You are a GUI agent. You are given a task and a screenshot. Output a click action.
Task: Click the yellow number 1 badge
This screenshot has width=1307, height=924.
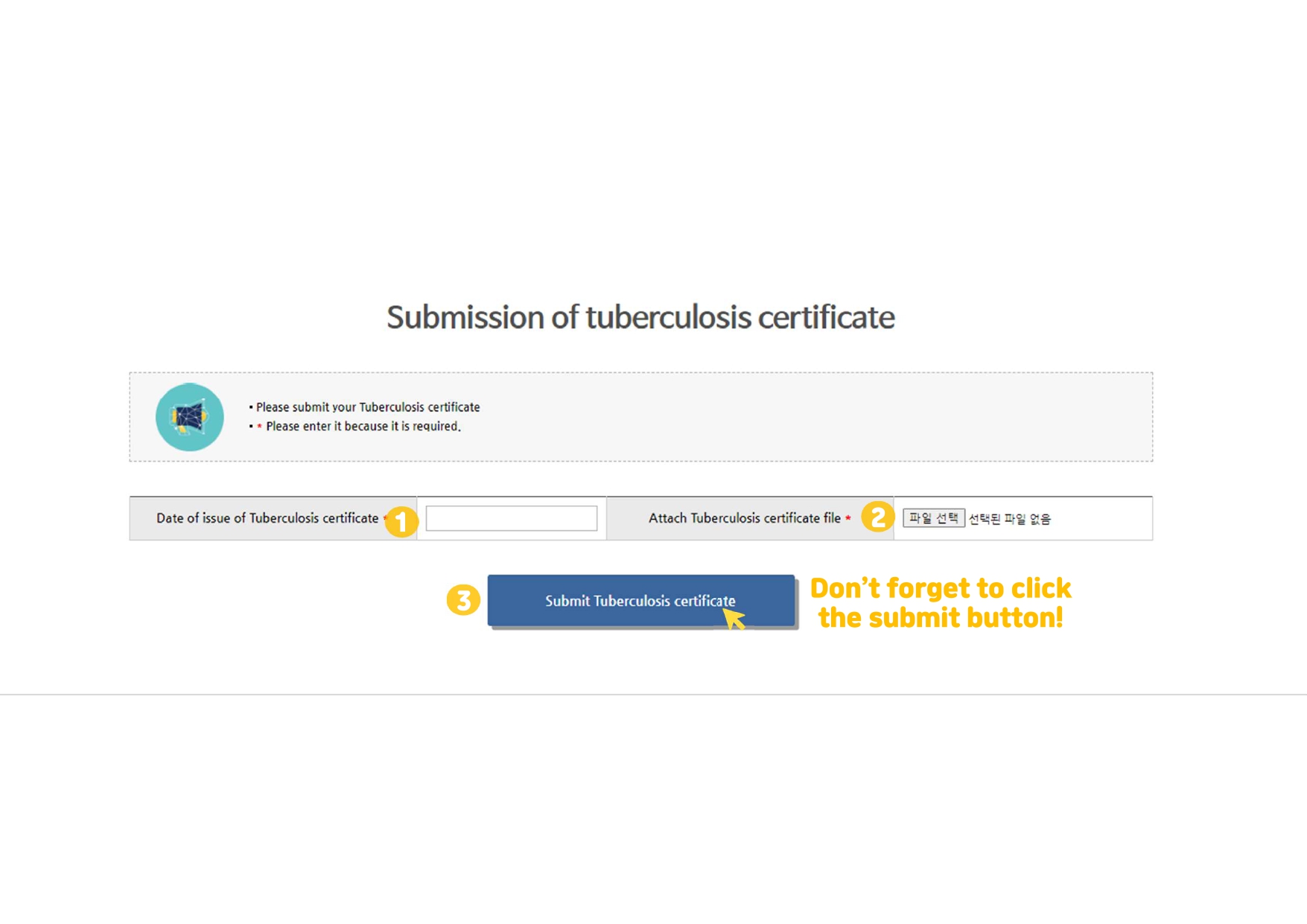tap(401, 521)
